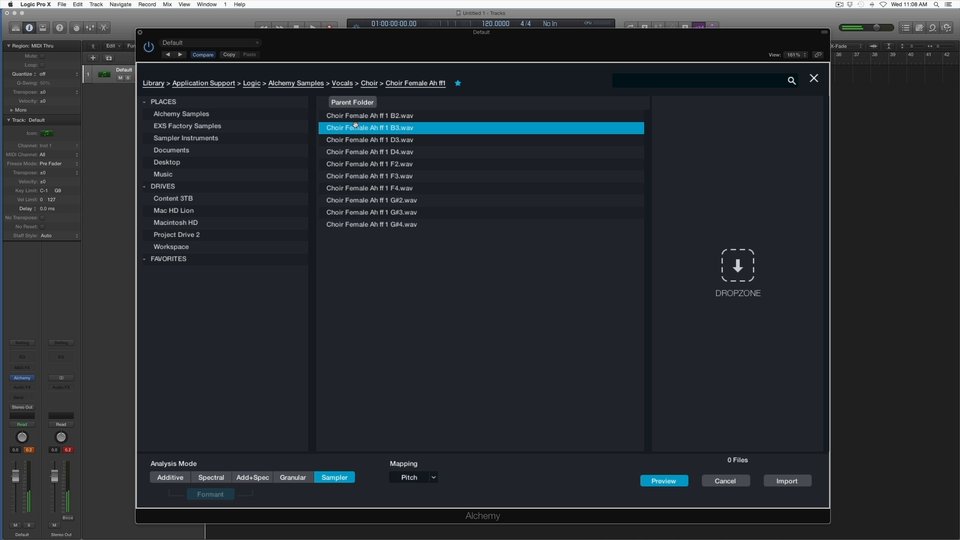Click the Compare button
Image resolution: width=960 pixels, height=540 pixels.
click(203, 54)
